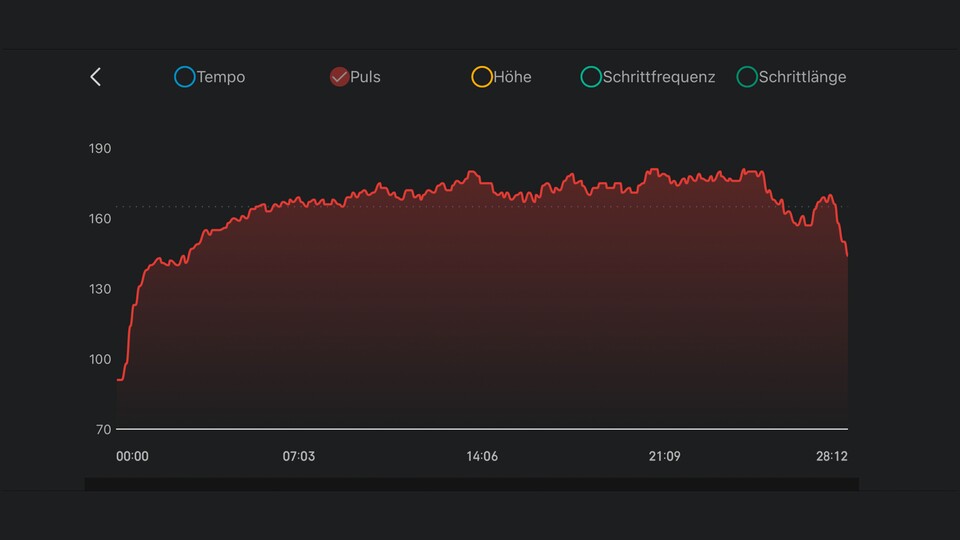Click the 190 value on the y-axis

tap(100, 149)
